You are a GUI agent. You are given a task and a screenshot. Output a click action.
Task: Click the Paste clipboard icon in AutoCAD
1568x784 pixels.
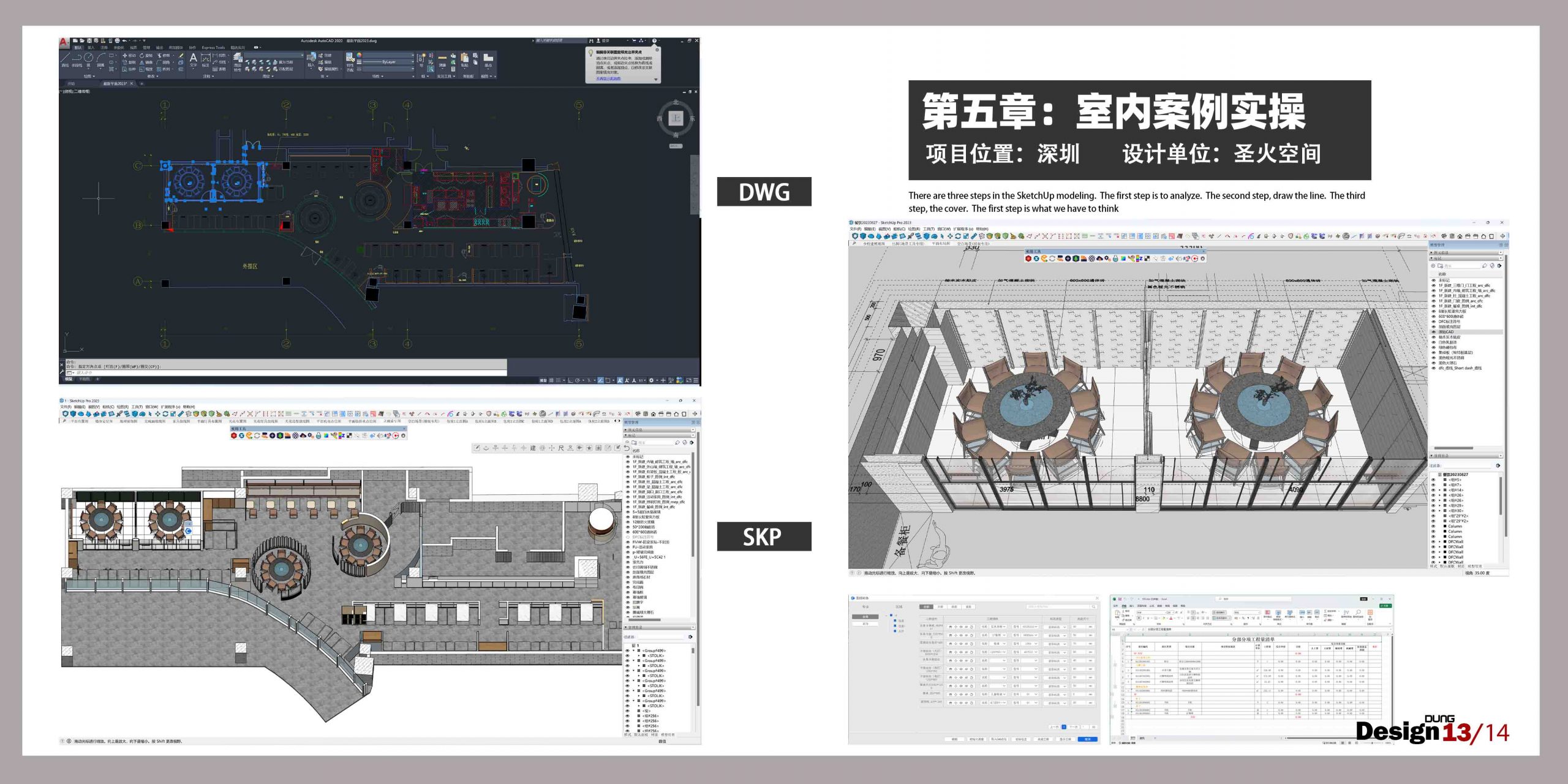pos(464,58)
